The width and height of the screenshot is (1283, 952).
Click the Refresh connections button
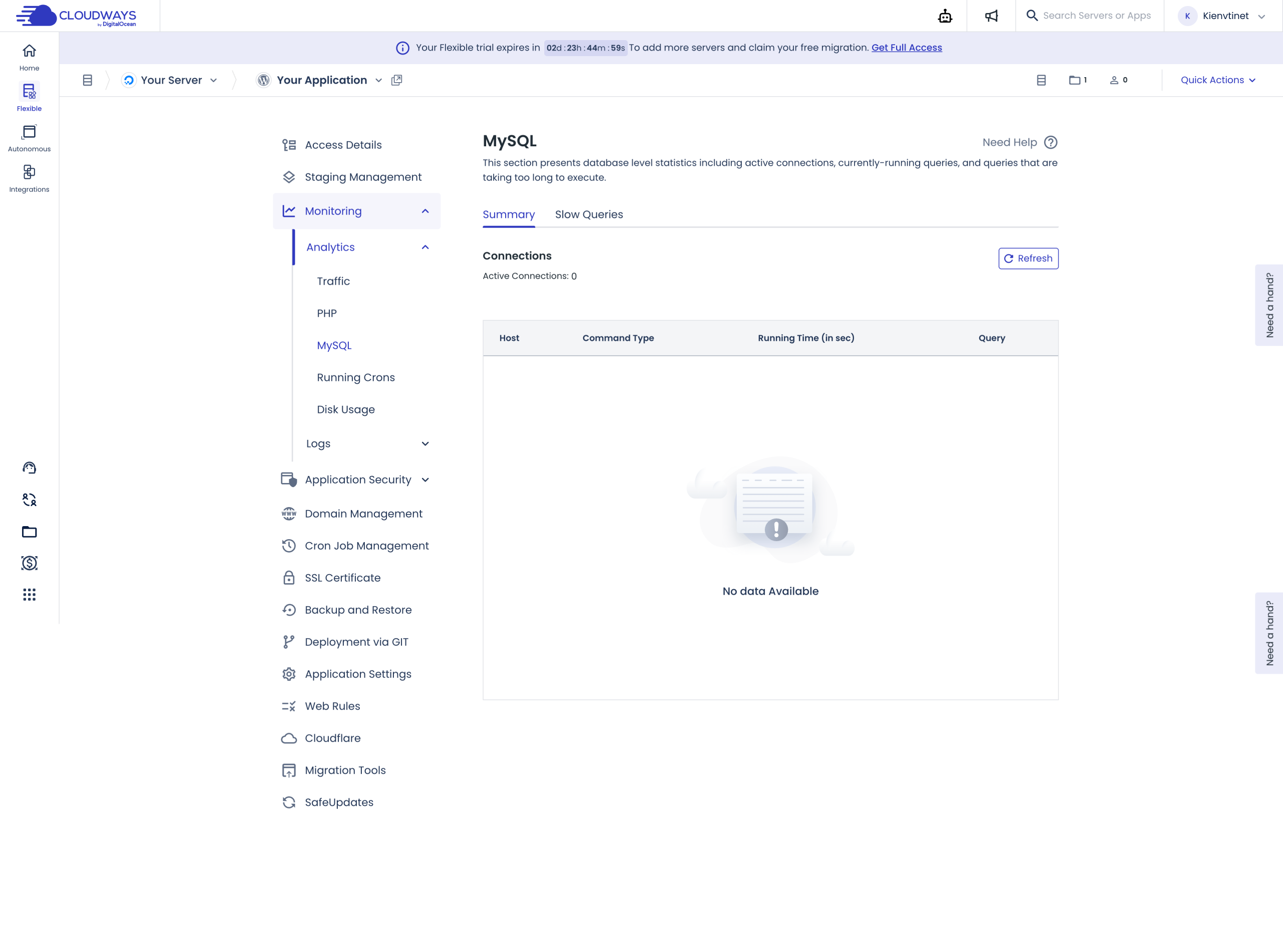(x=1028, y=258)
